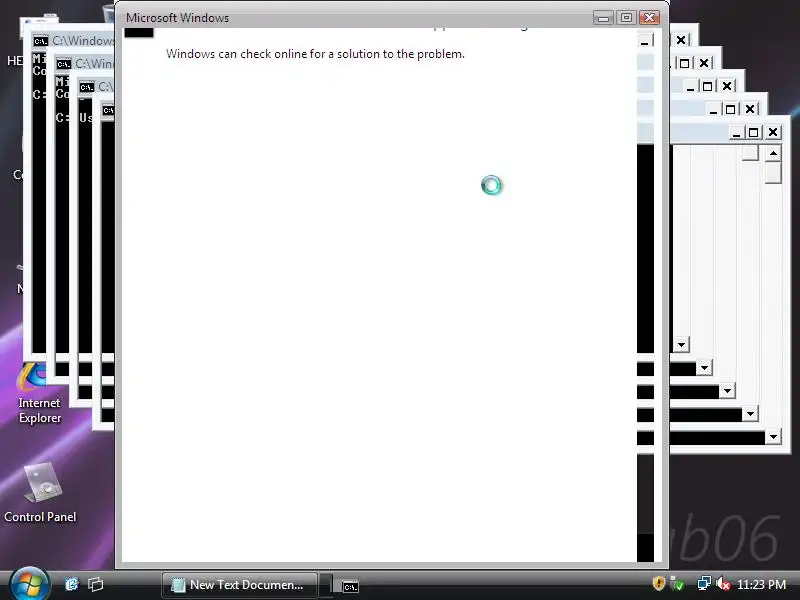The height and width of the screenshot is (600, 800).
Task: Click the 'Windows can check online' message text
Action: [315, 54]
